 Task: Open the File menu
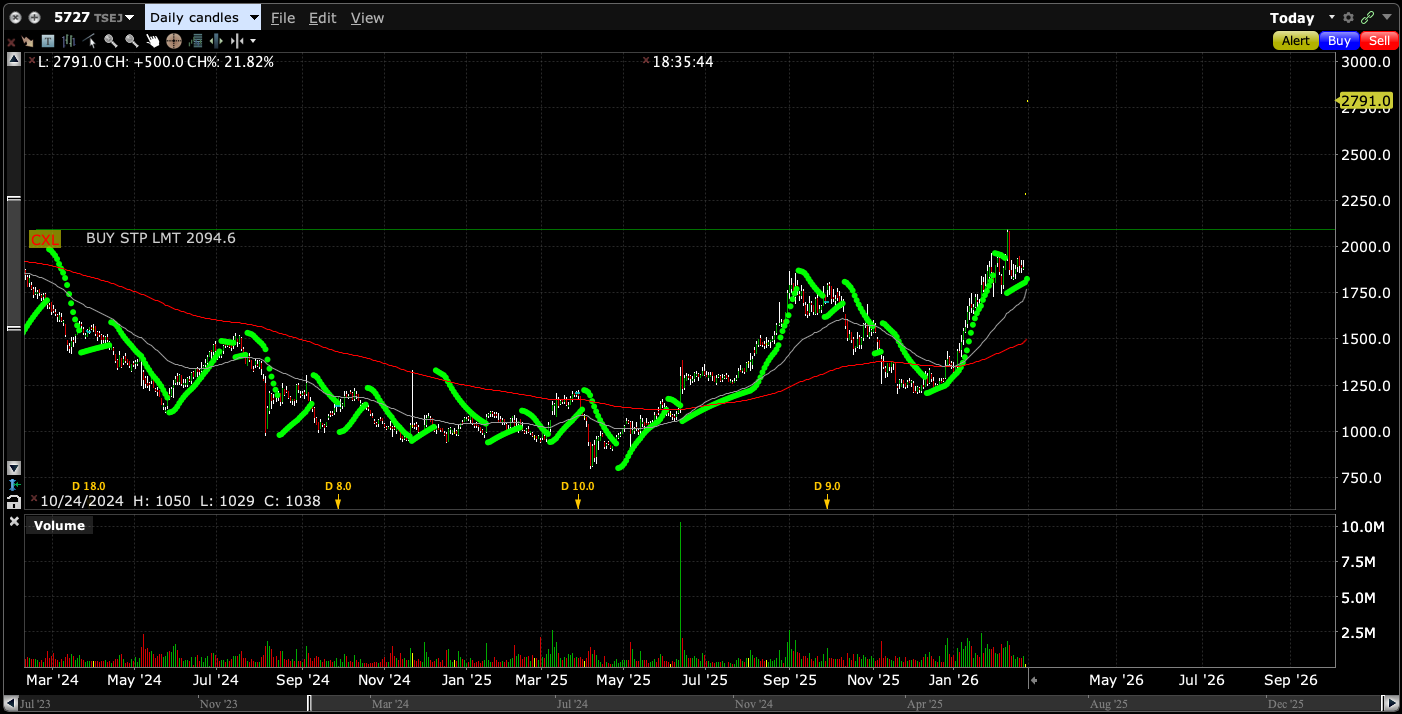283,18
